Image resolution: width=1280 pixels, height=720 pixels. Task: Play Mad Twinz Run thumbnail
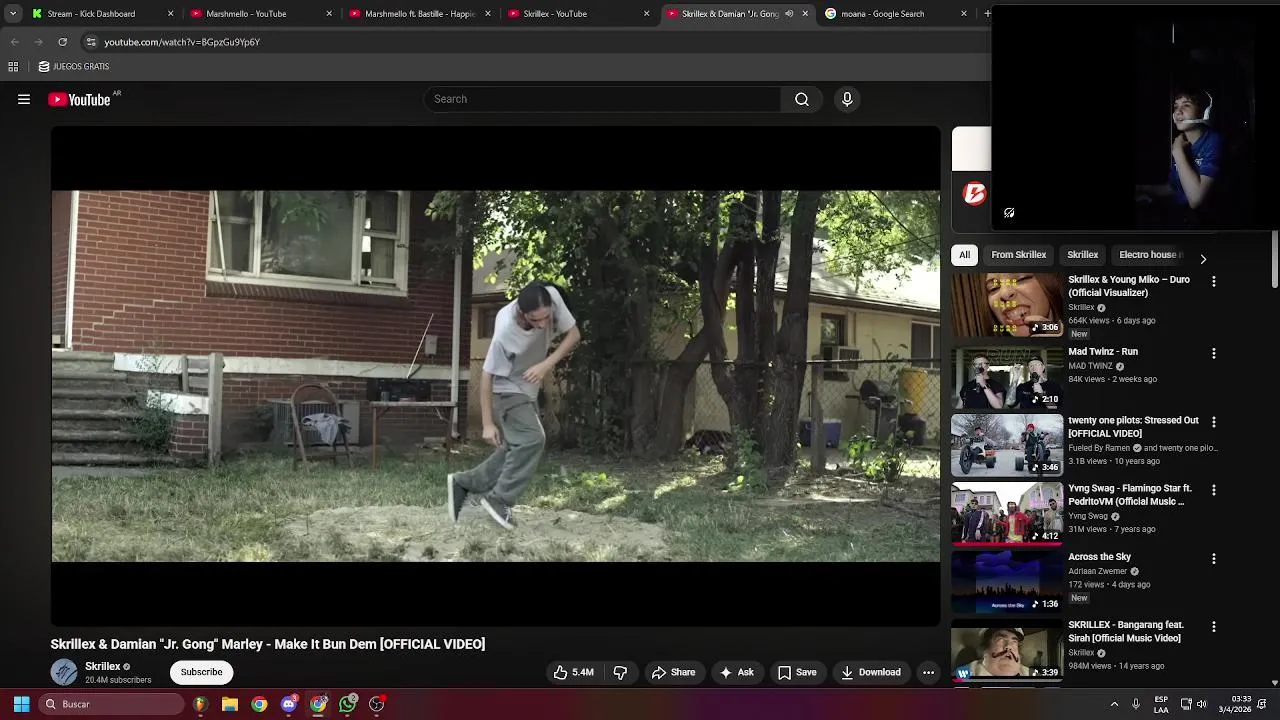[x=1007, y=377]
